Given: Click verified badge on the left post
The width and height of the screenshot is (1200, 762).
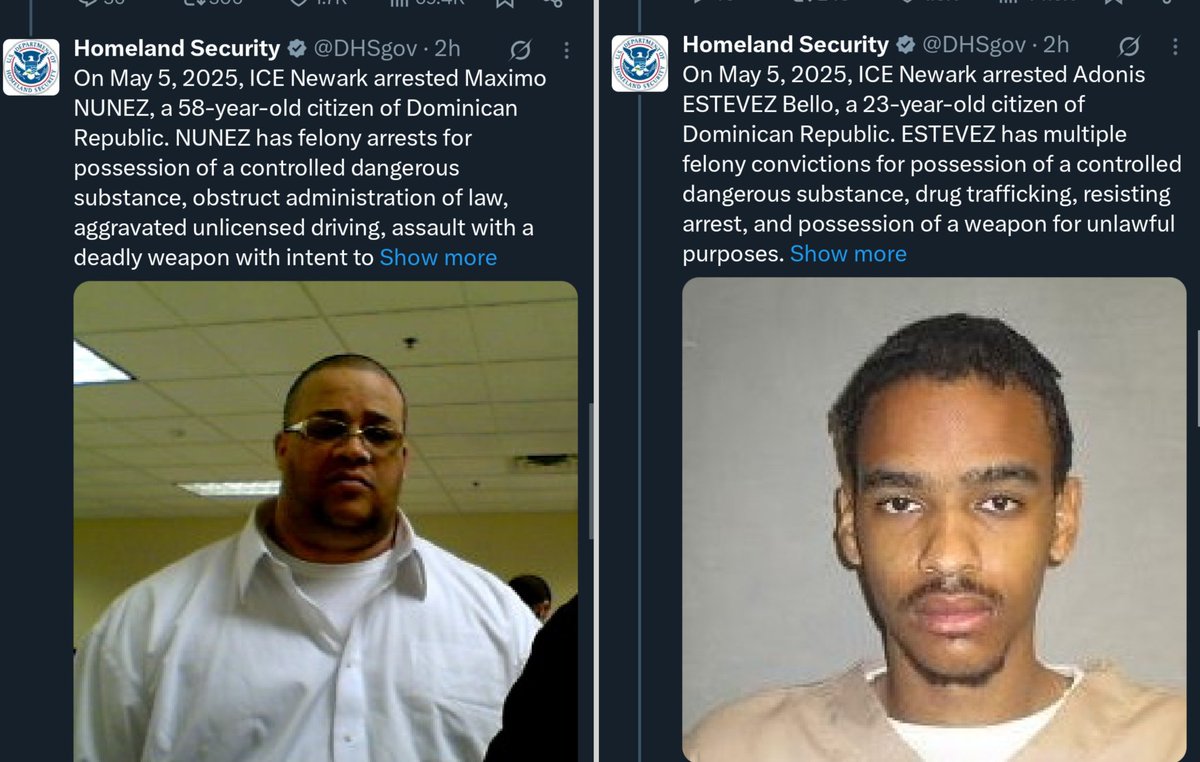Looking at the screenshot, I should pyautogui.click(x=298, y=49).
